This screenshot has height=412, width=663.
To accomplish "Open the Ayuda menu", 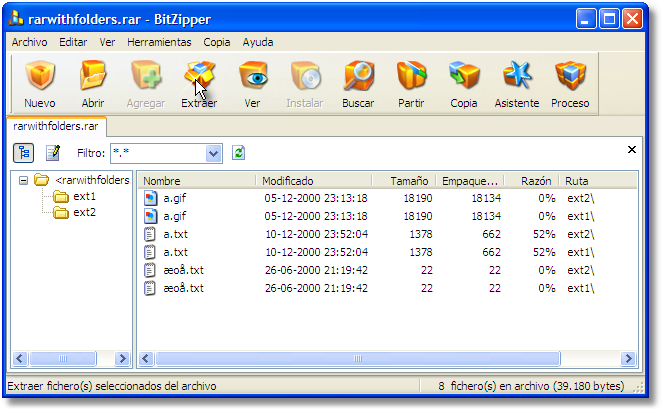I will (x=258, y=42).
